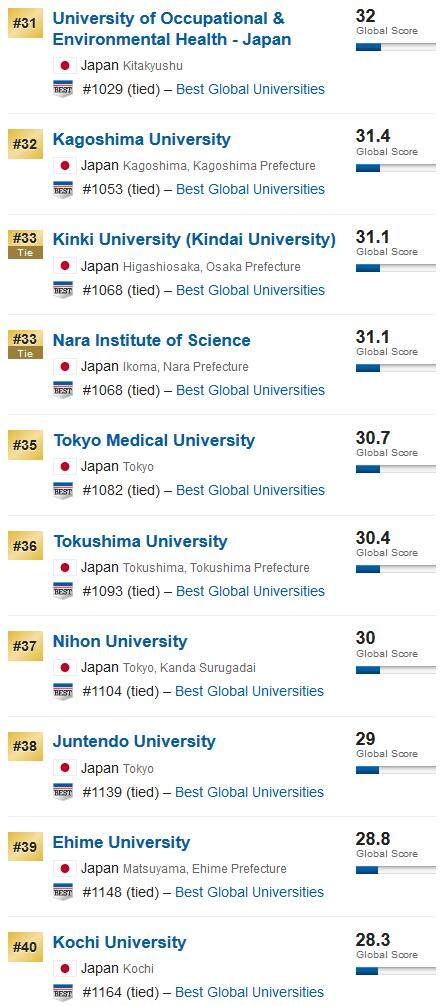Click the #33 Tie badge for Nara Institute
This screenshot has height=1006, width=446.
tap(25, 345)
